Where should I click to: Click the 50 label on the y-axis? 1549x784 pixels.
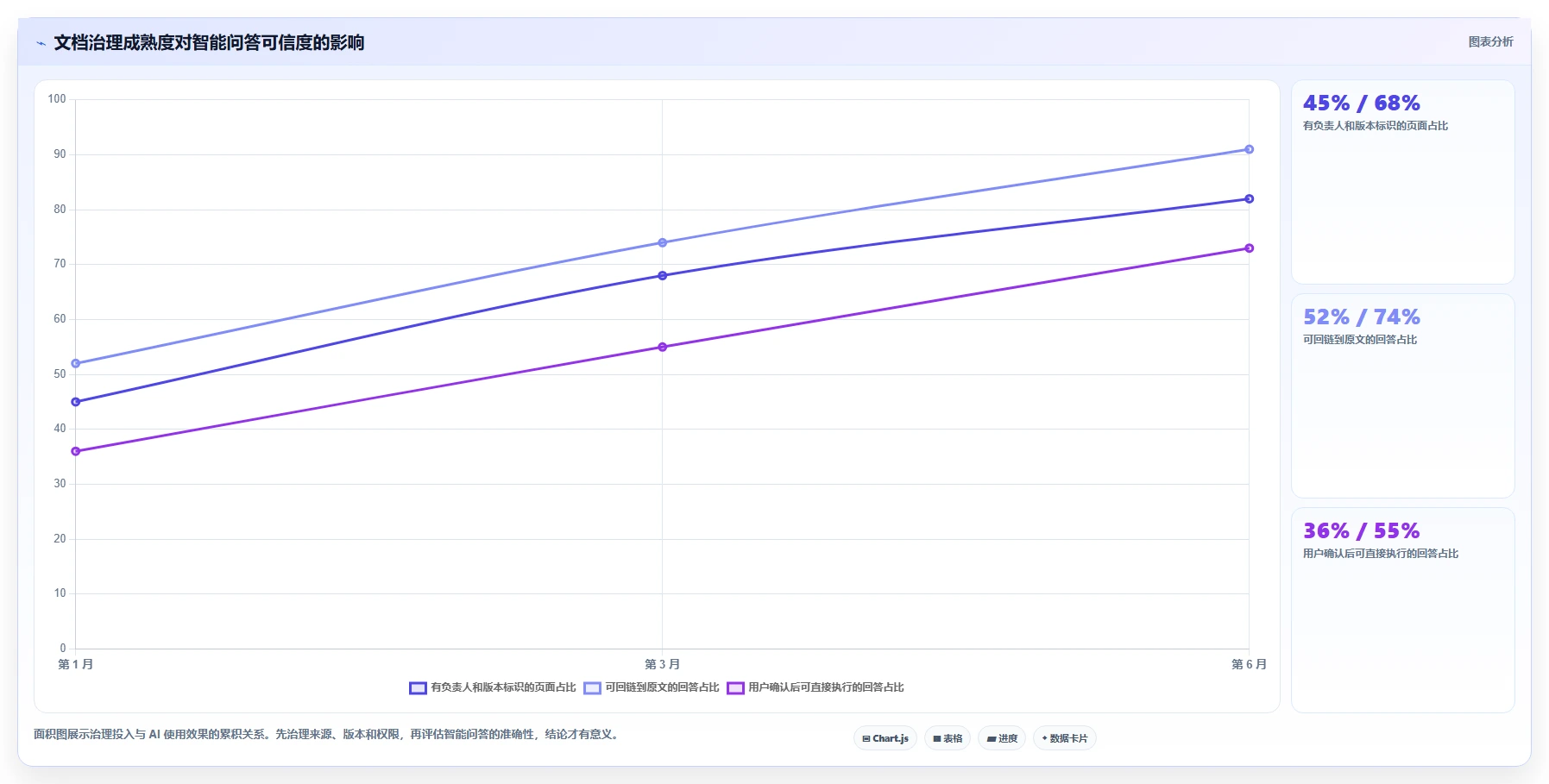pyautogui.click(x=60, y=374)
